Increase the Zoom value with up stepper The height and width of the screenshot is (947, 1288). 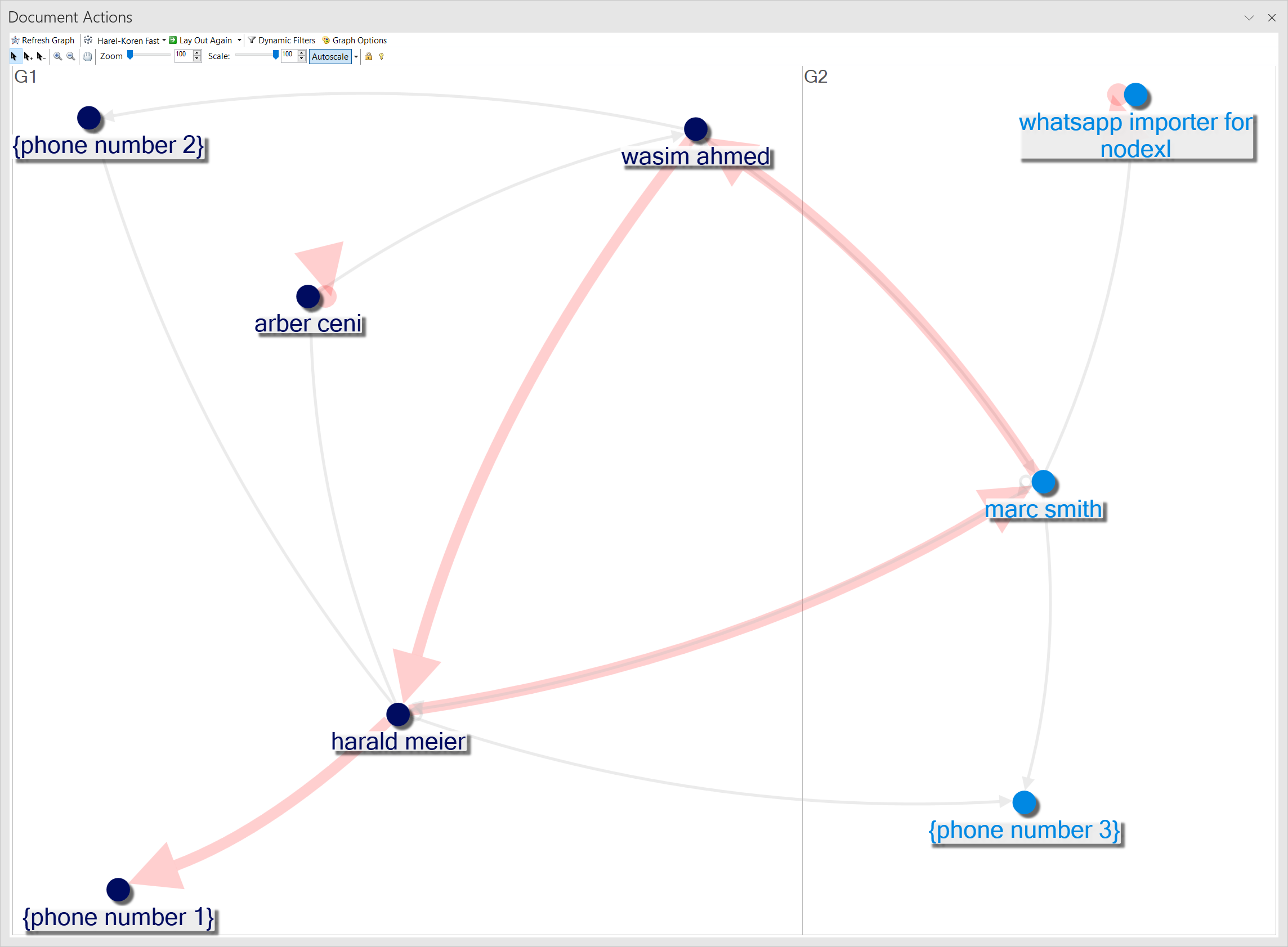197,53
